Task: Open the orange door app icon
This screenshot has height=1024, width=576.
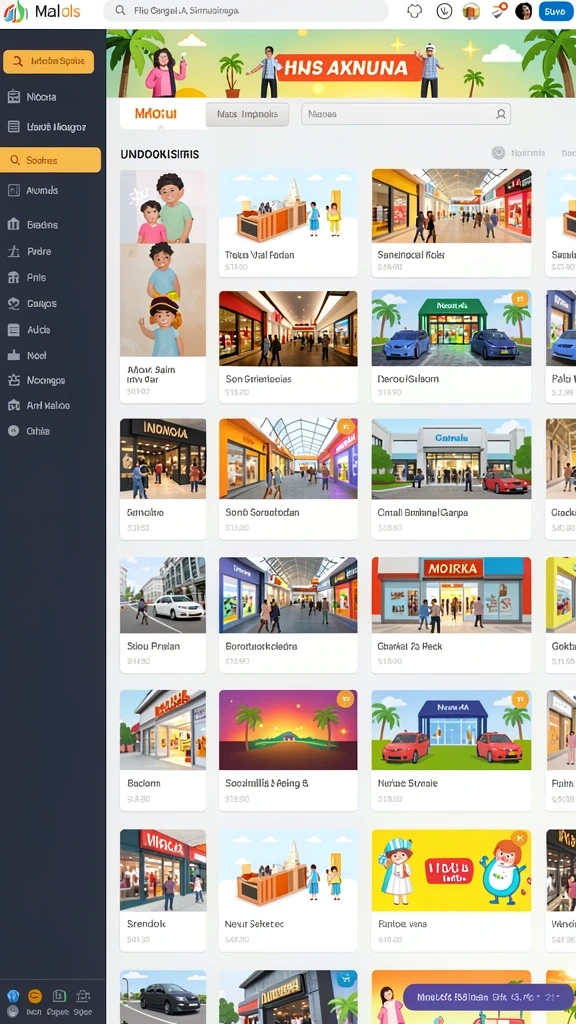Action: 471,11
